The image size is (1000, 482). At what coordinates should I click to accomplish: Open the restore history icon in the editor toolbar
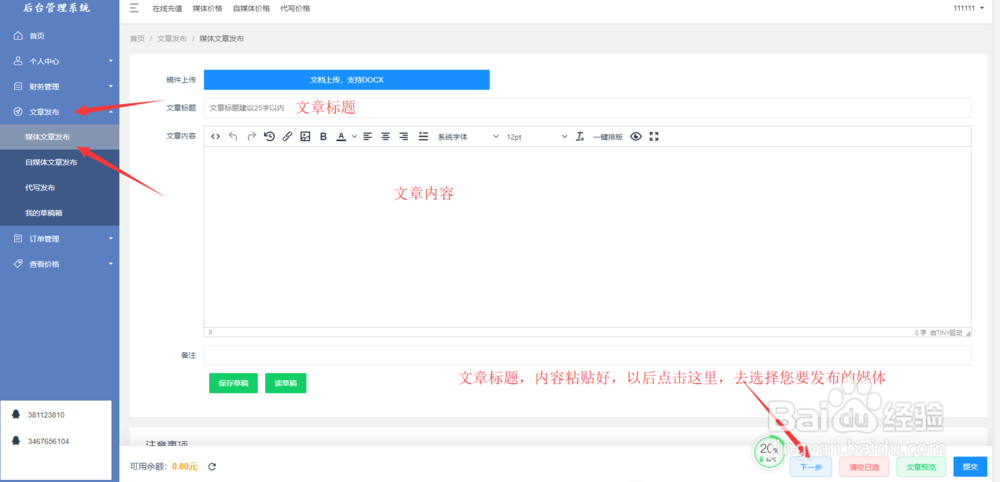pyautogui.click(x=269, y=136)
